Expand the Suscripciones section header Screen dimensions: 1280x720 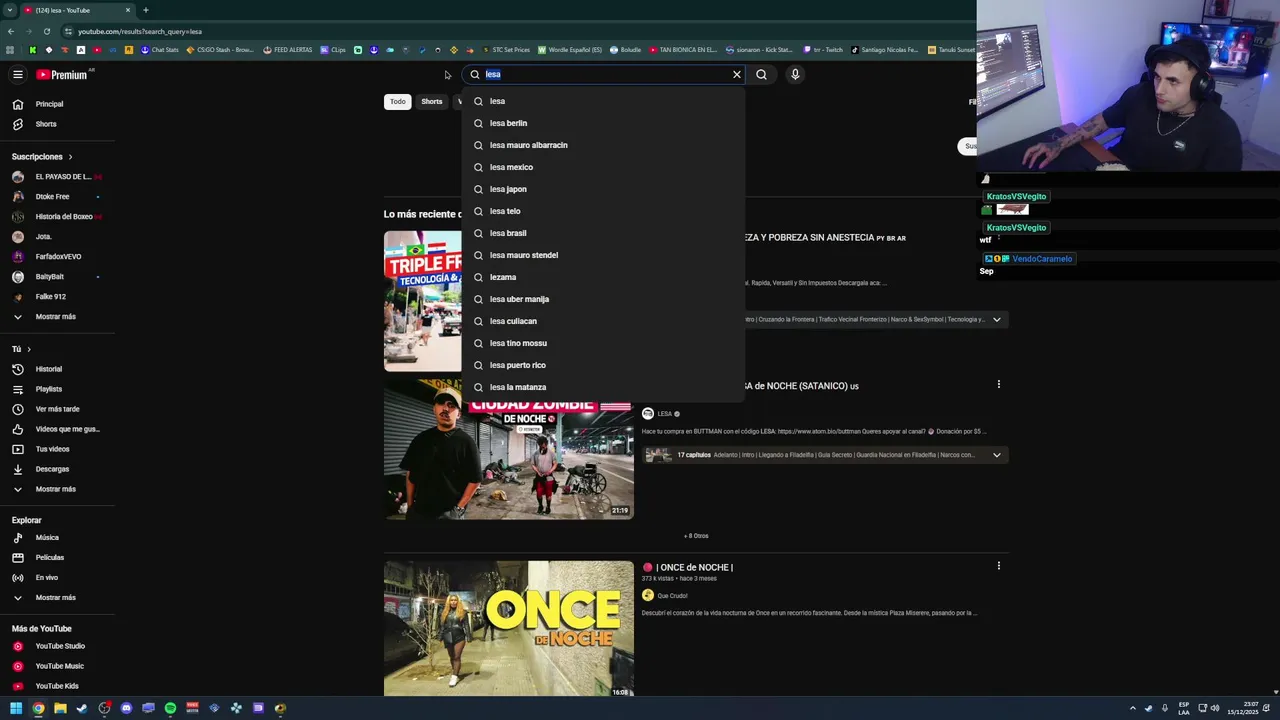coord(42,157)
